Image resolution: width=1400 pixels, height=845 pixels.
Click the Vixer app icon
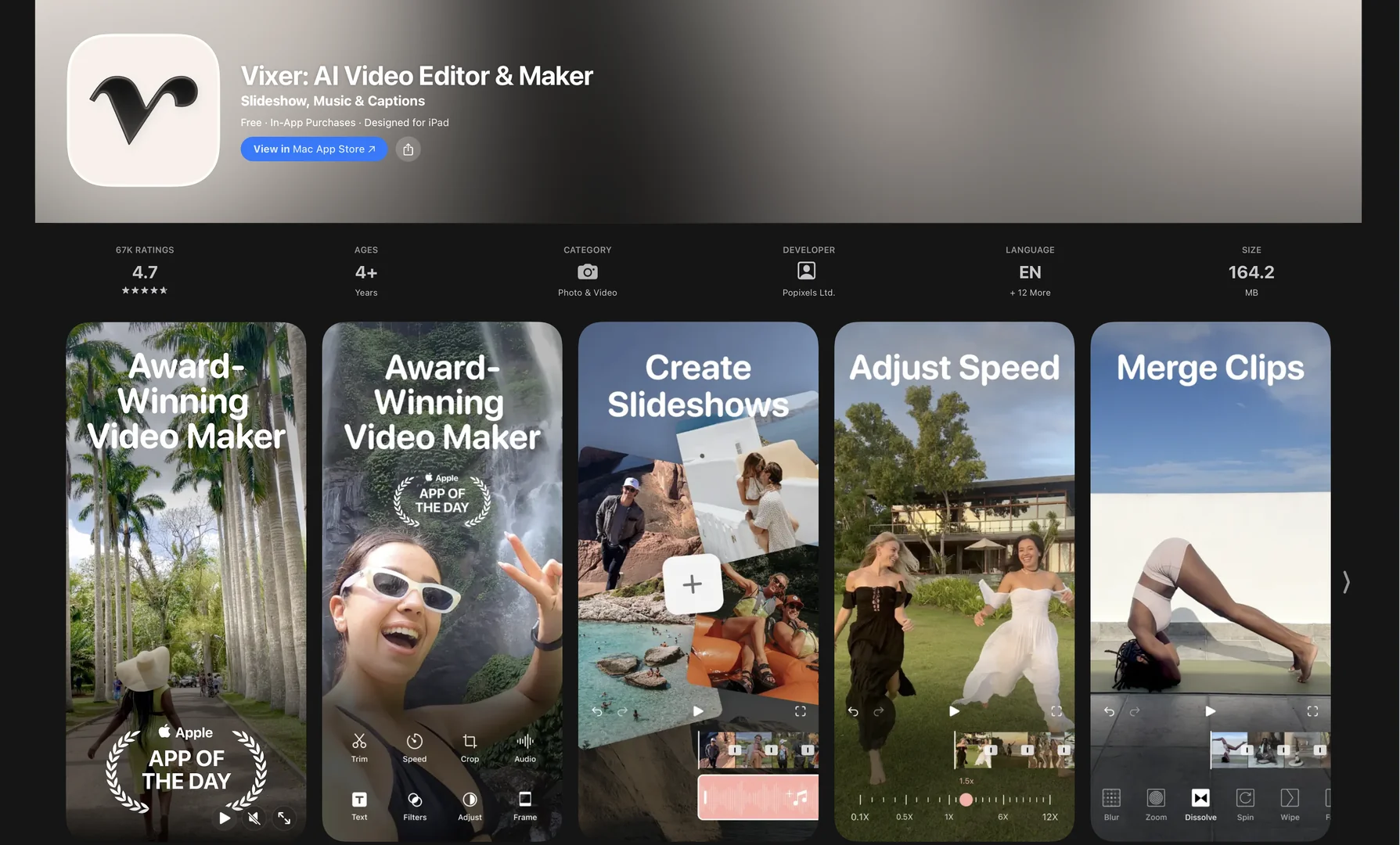coord(144,110)
